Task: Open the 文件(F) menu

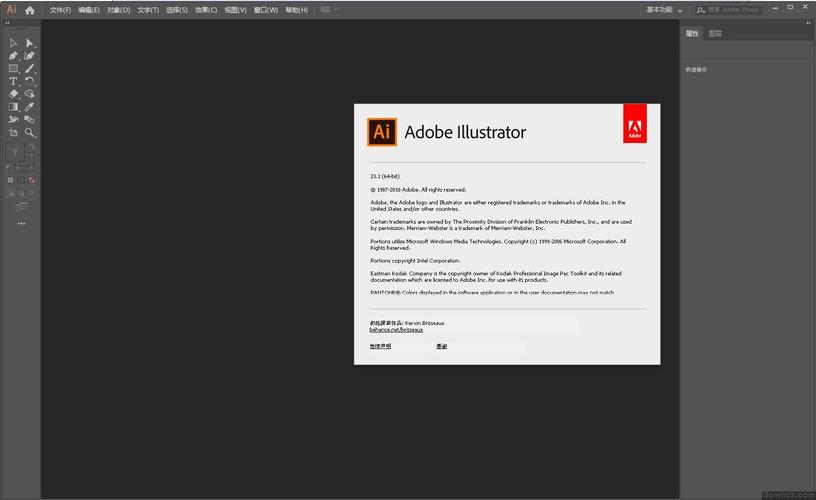Action: [x=60, y=10]
